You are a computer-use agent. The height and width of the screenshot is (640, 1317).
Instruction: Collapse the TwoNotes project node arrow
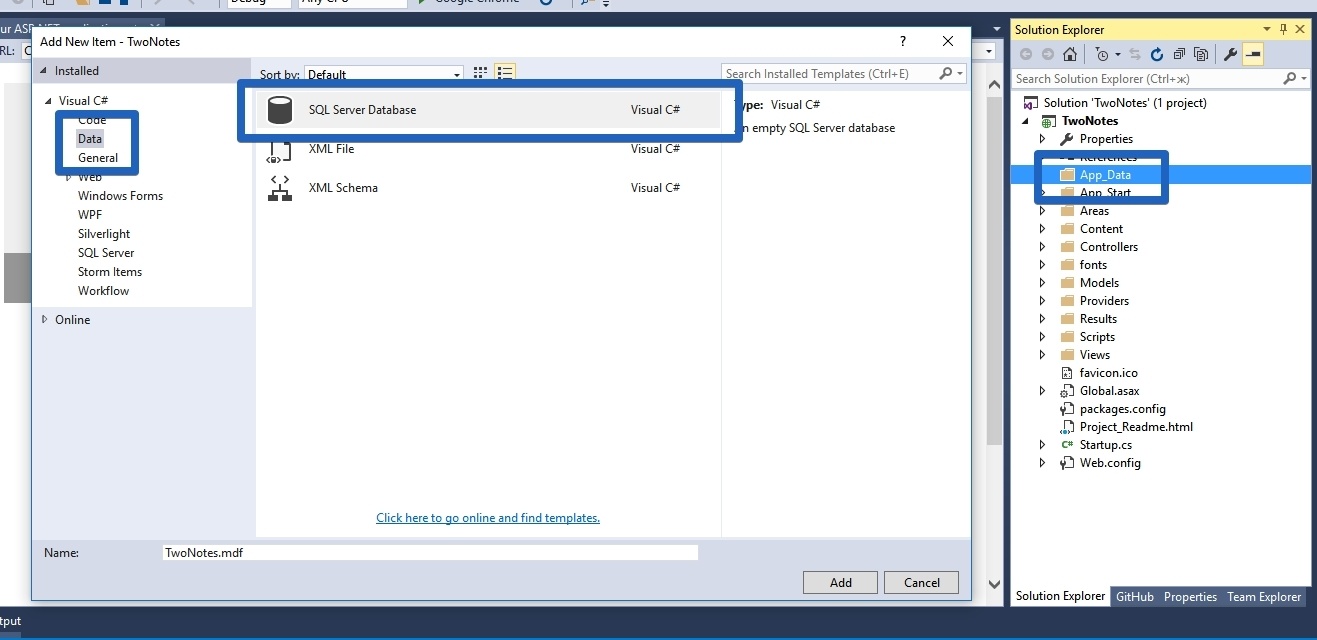[1025, 121]
